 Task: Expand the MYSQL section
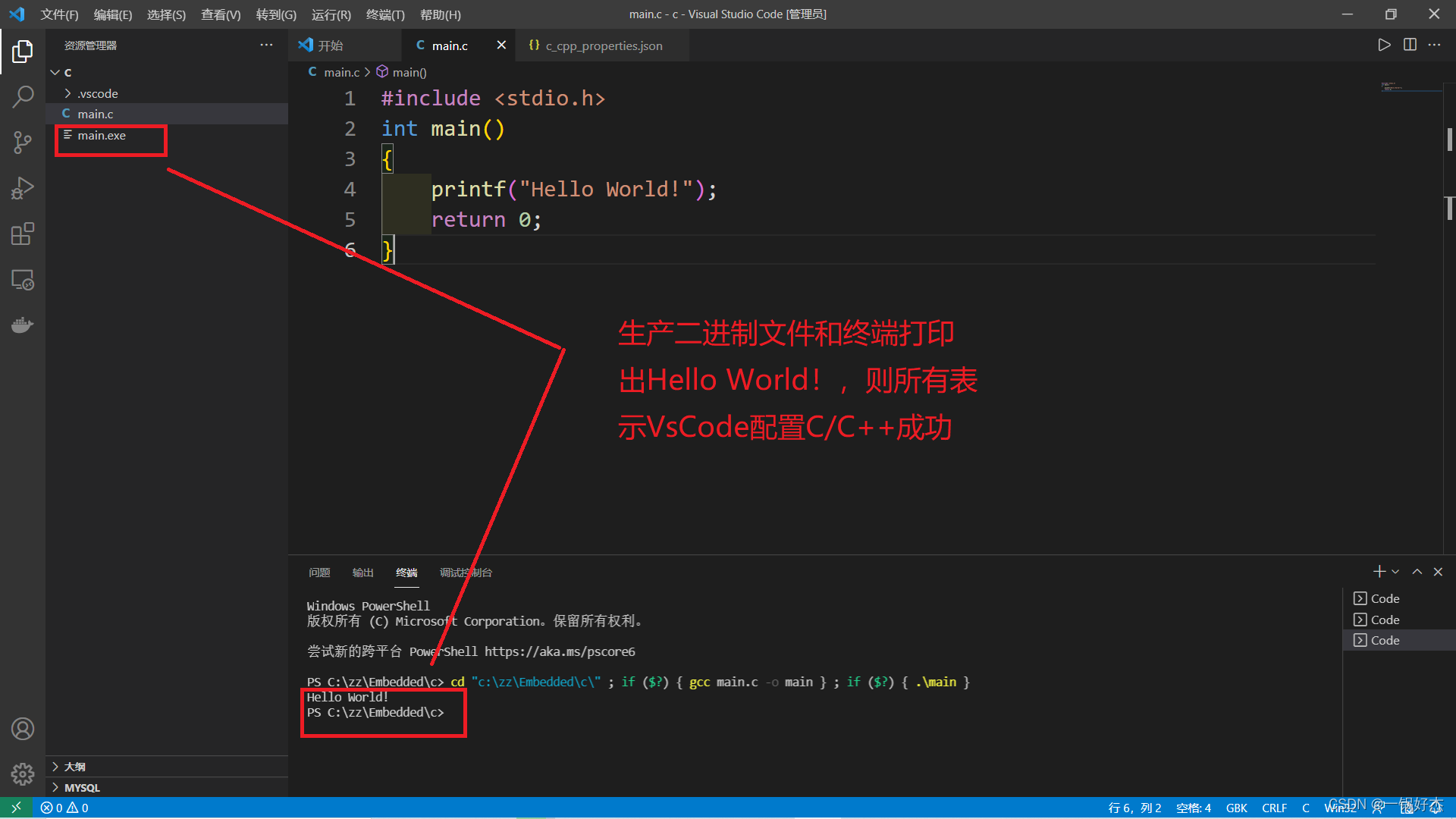[167, 788]
